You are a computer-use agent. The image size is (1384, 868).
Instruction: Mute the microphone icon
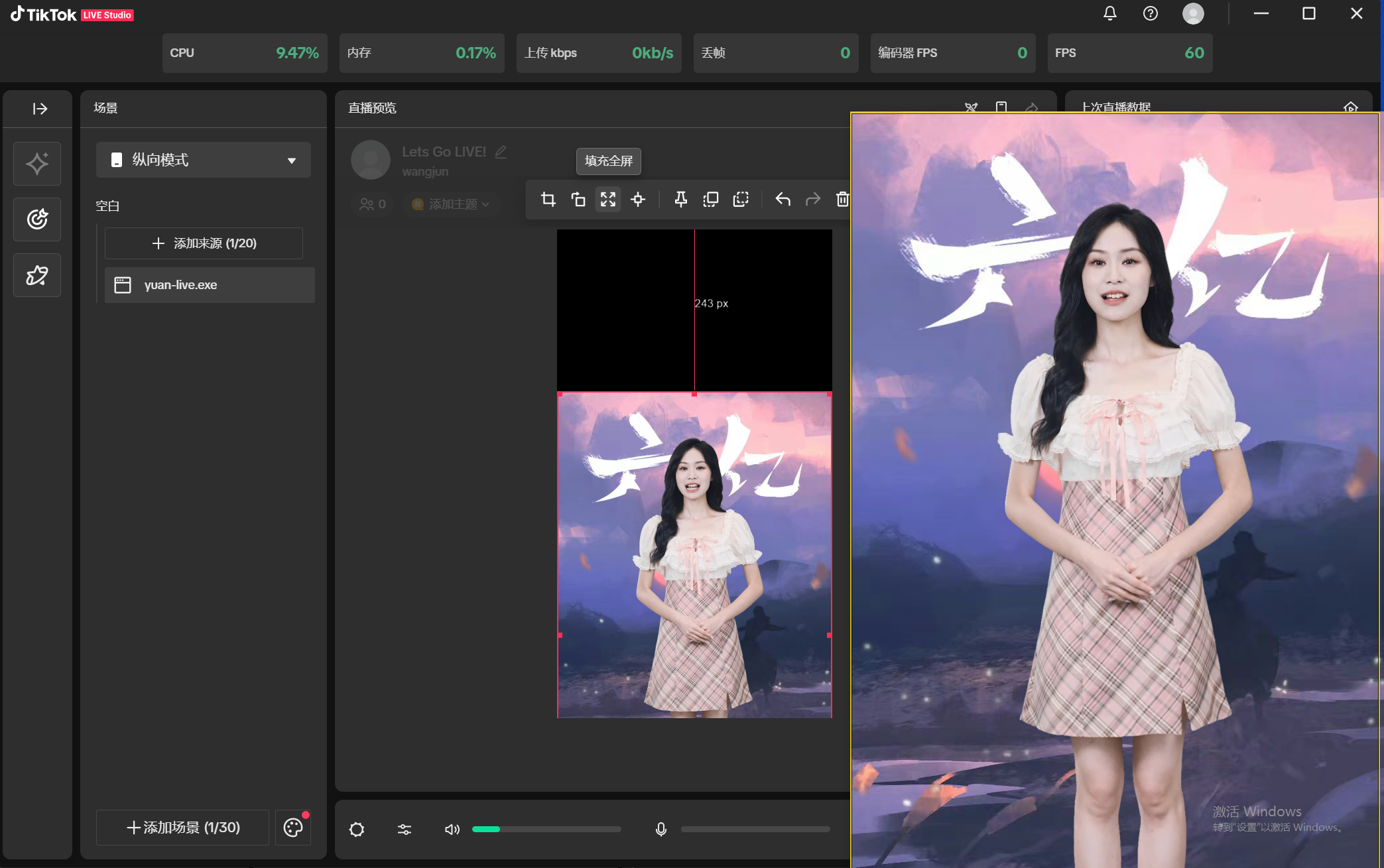click(661, 830)
